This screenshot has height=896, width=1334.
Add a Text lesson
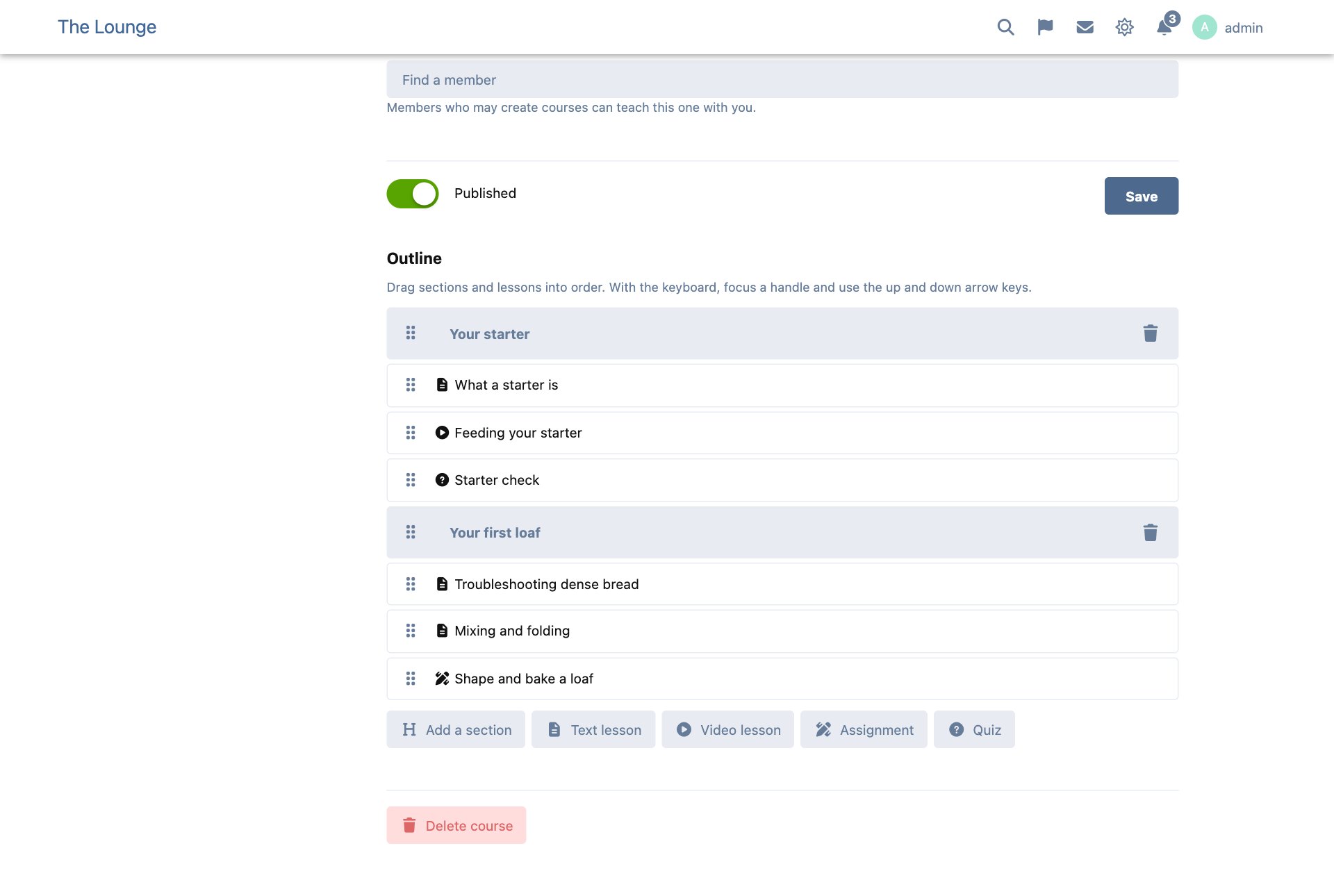click(x=593, y=729)
